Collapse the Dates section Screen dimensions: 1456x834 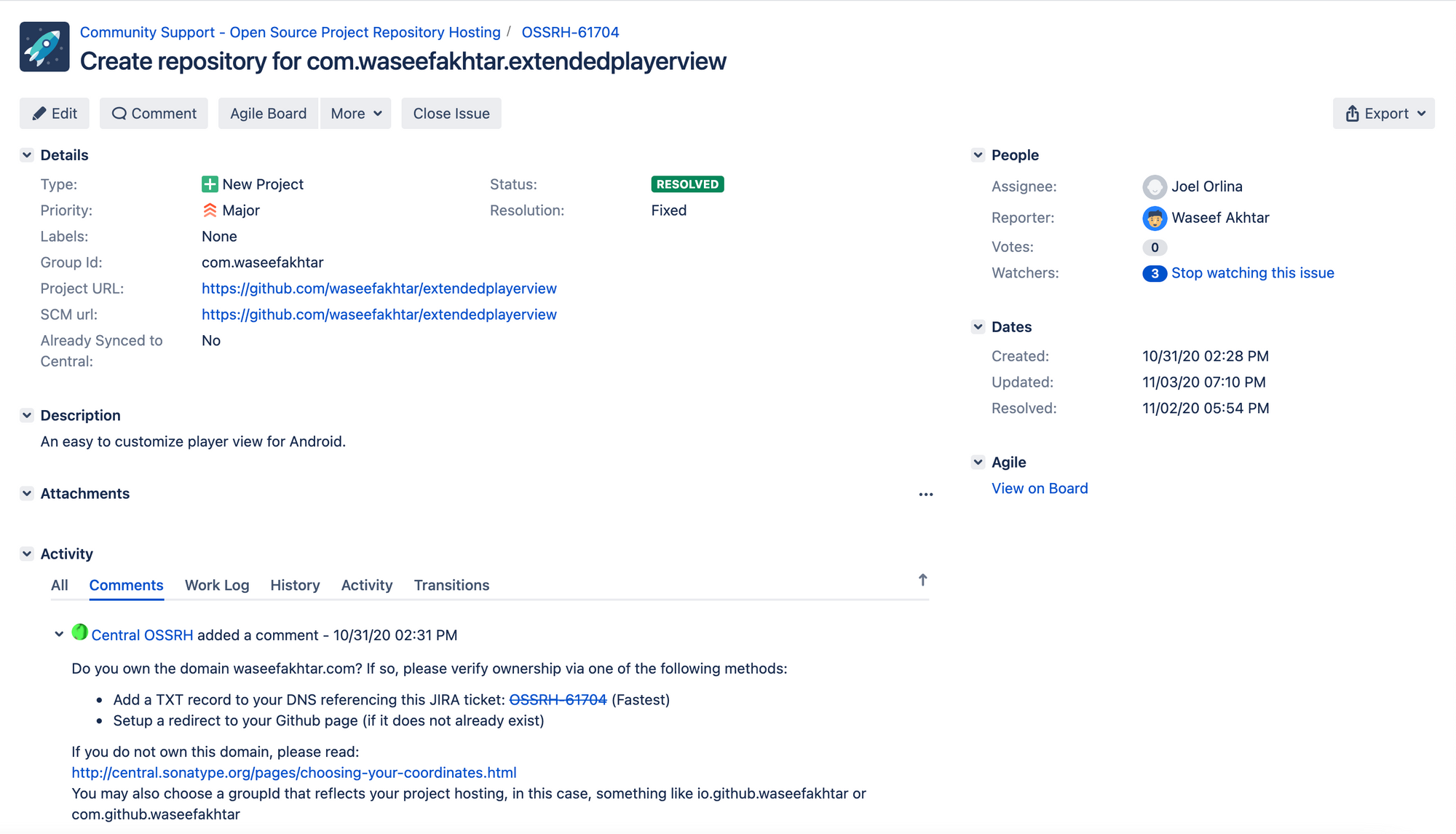click(978, 327)
